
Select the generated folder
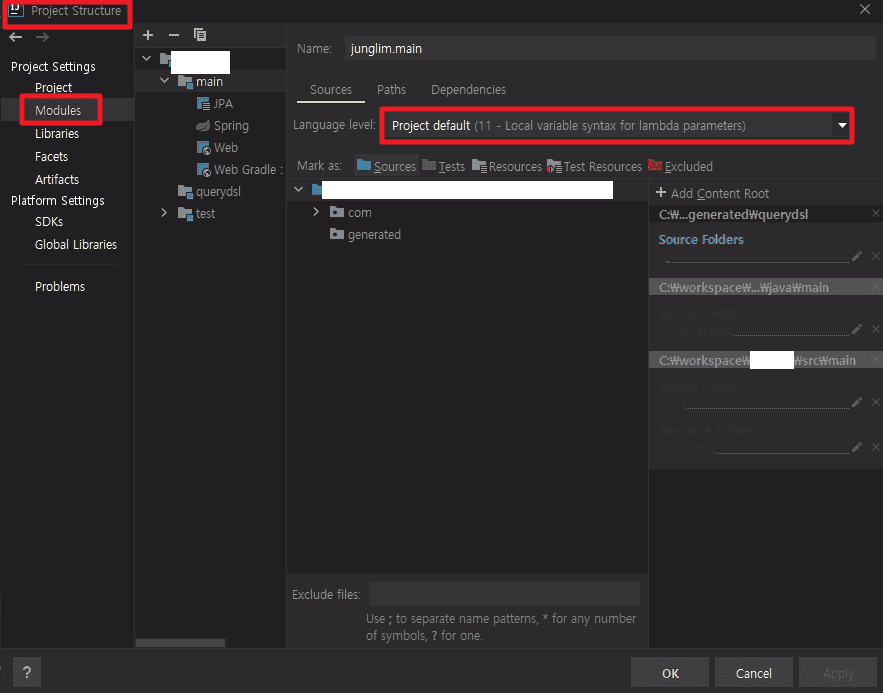[365, 234]
